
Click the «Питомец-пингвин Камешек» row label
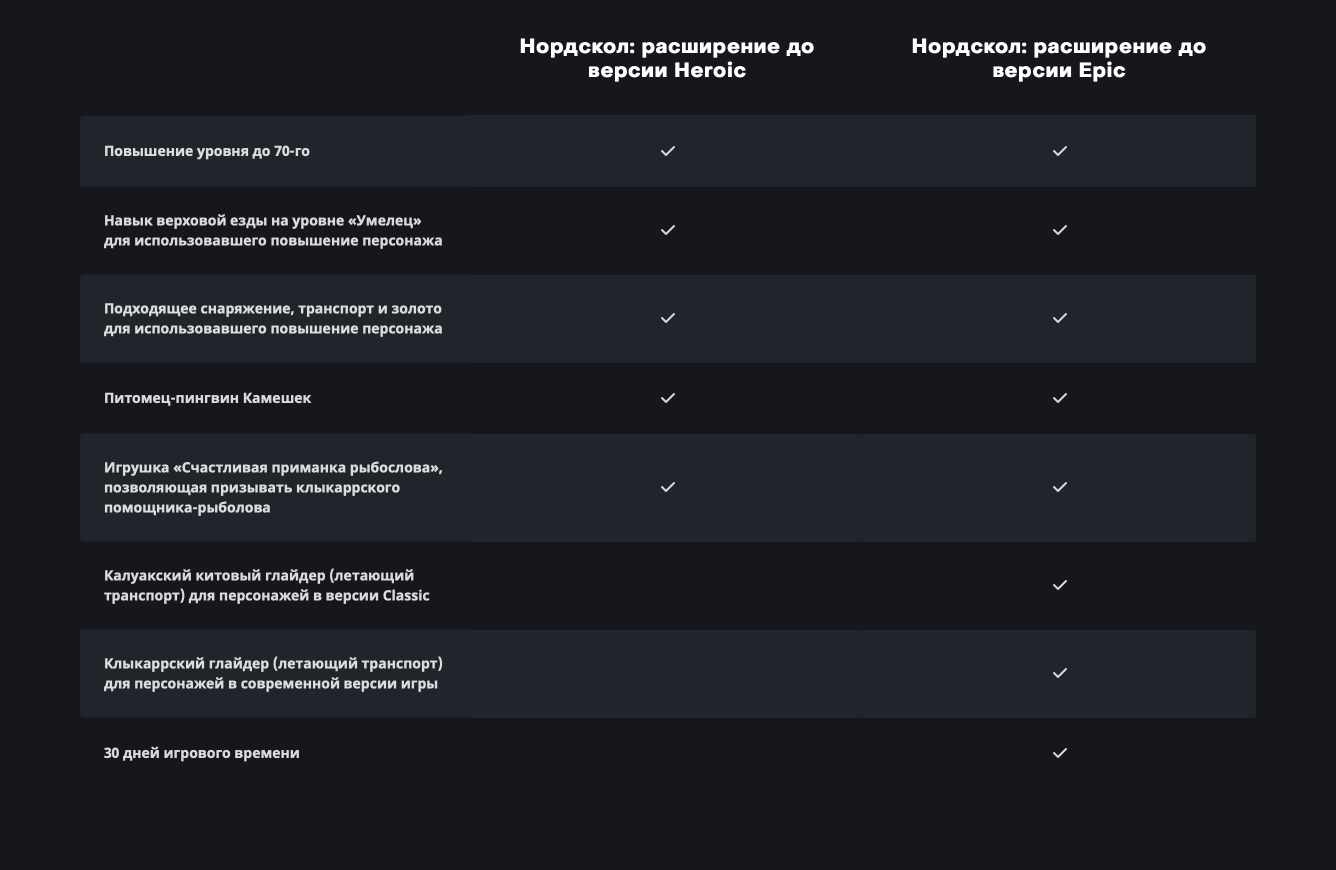[207, 398]
